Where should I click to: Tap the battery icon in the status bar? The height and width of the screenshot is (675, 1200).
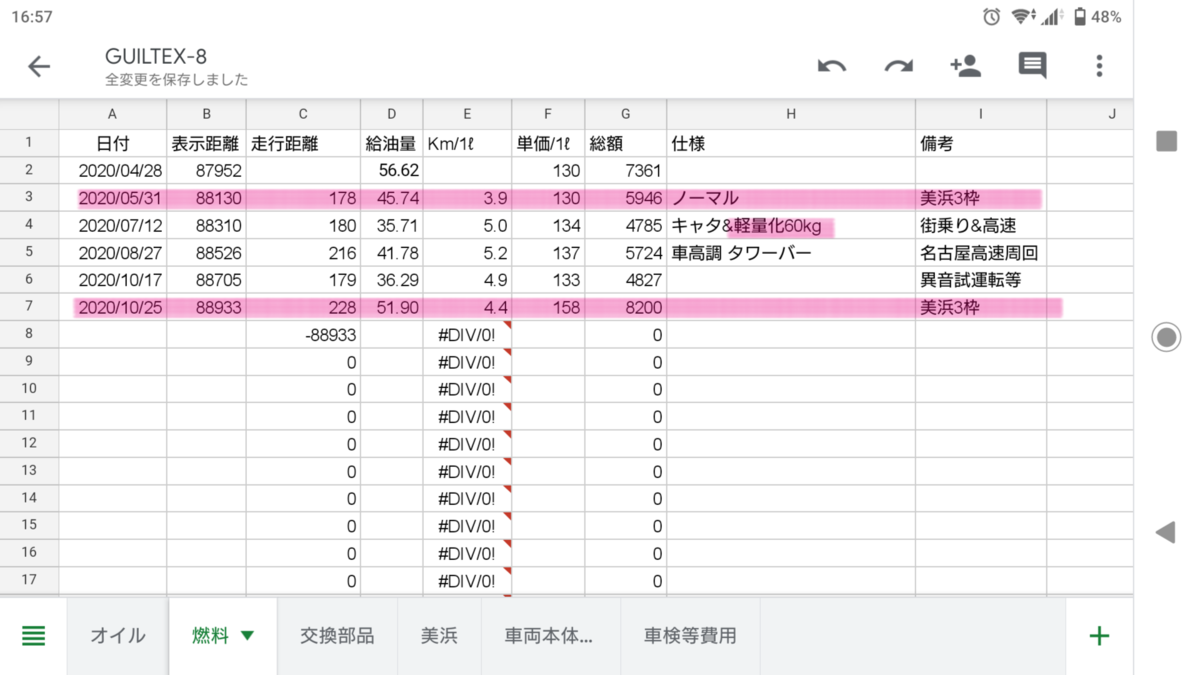click(x=1080, y=16)
